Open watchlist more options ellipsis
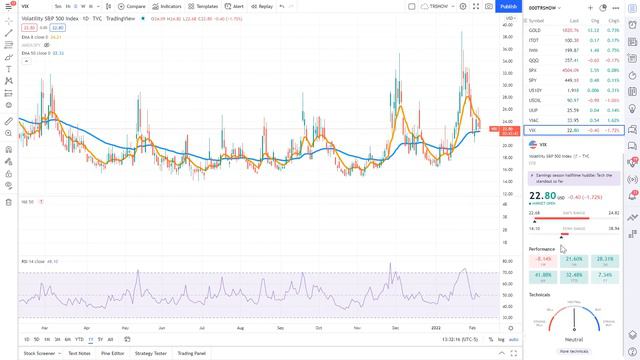This screenshot has width=640, height=360. (x=616, y=8)
